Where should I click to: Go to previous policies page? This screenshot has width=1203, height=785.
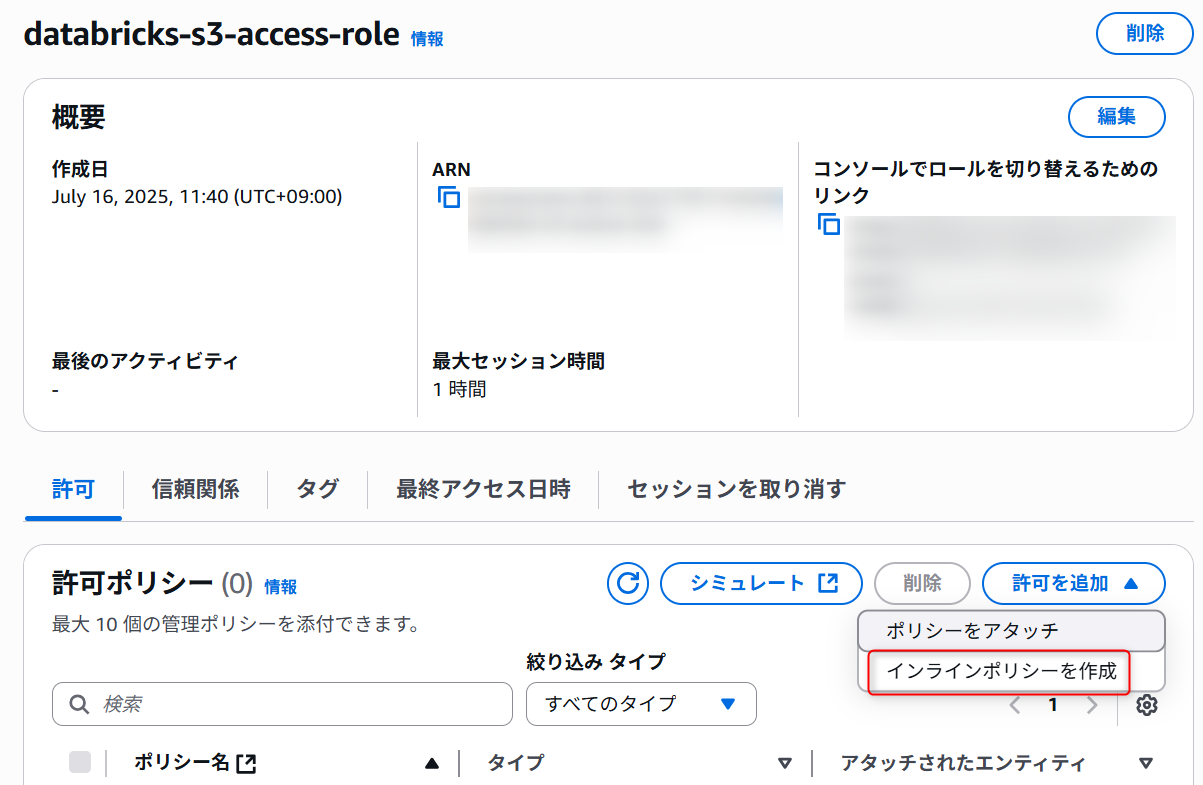1015,705
